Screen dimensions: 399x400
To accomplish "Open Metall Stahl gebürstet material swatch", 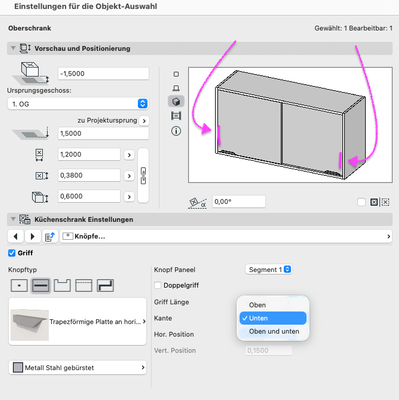I will [77, 367].
